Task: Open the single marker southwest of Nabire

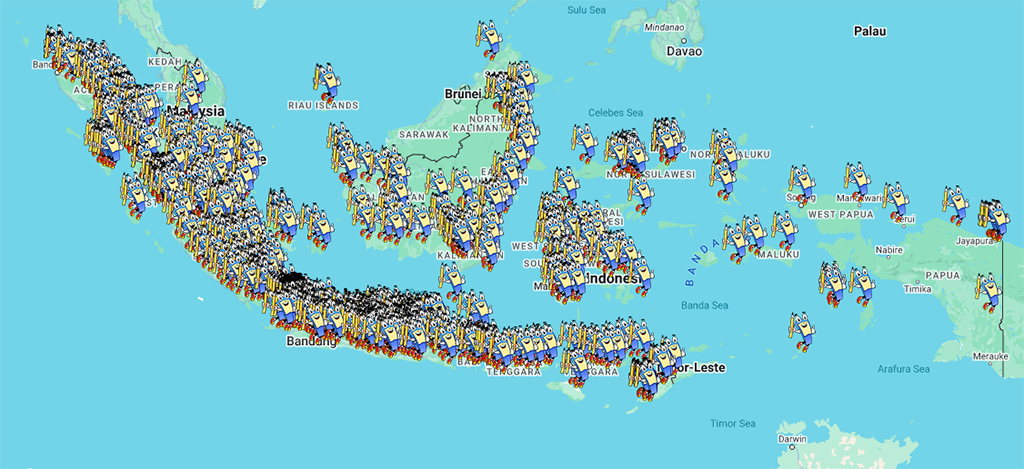Action: (862, 286)
